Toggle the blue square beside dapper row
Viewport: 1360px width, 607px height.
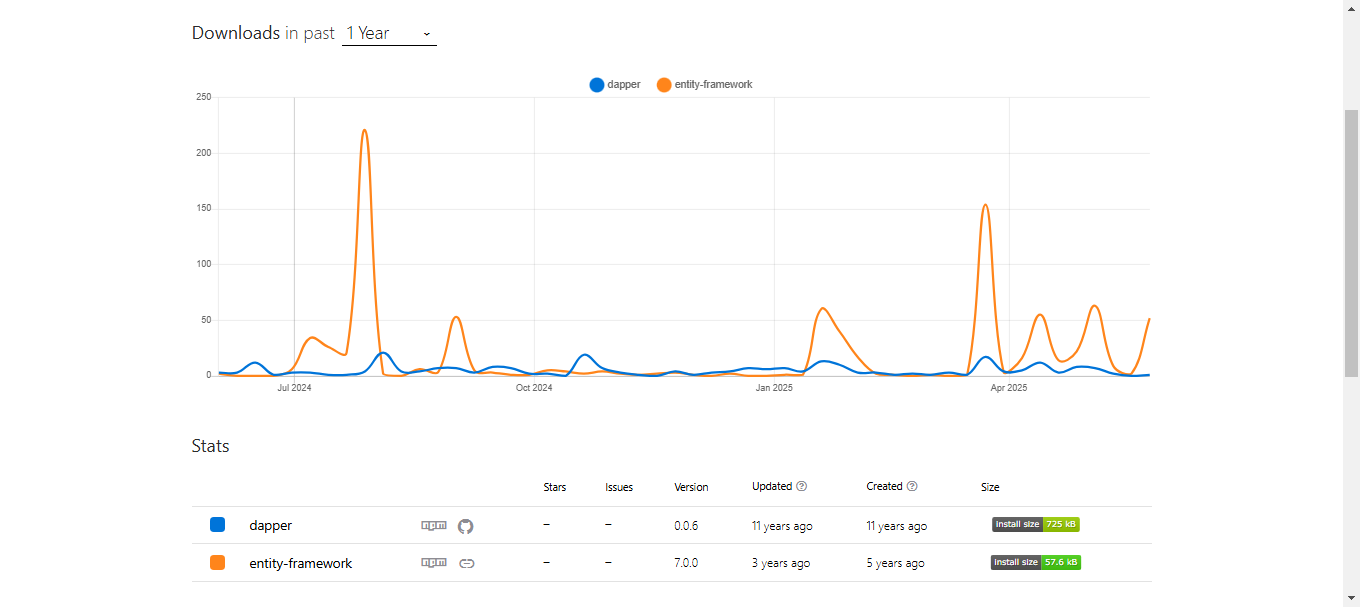[x=218, y=524]
